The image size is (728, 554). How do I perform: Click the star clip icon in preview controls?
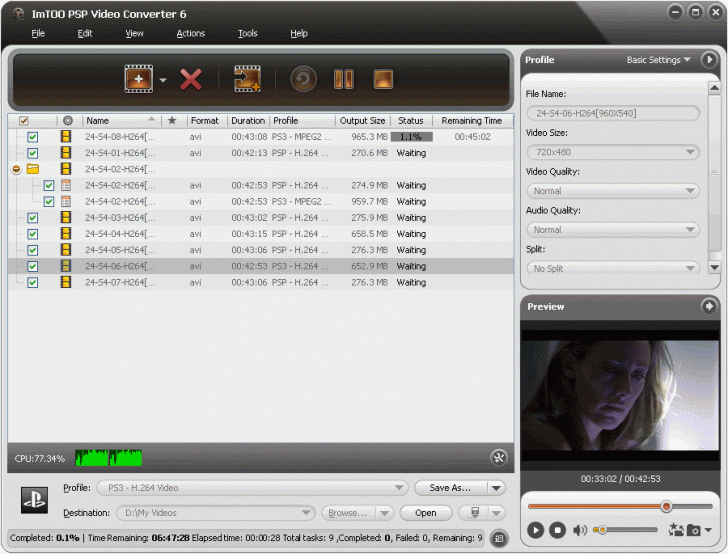[x=676, y=529]
